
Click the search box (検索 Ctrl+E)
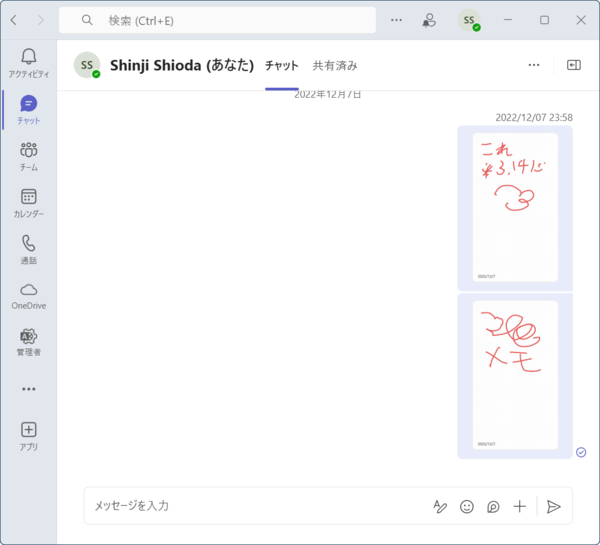(x=217, y=20)
